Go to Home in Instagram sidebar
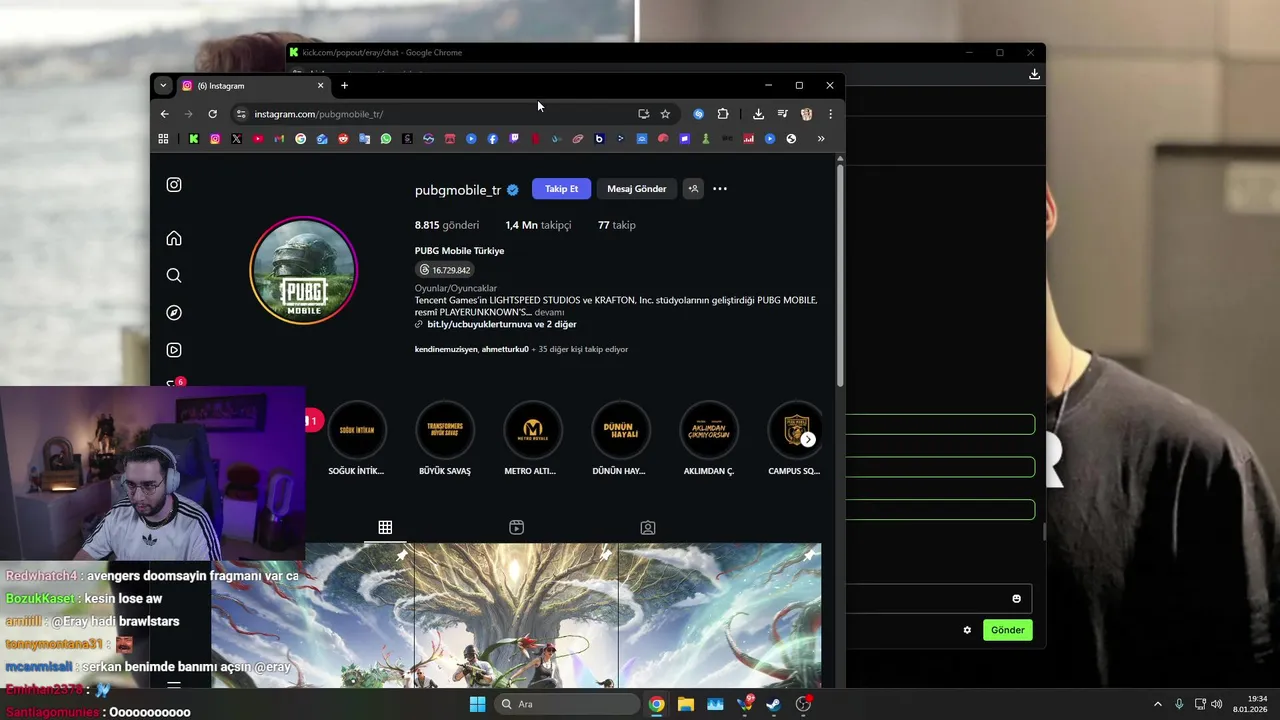Screen dimensions: 1280x720 click(174, 238)
